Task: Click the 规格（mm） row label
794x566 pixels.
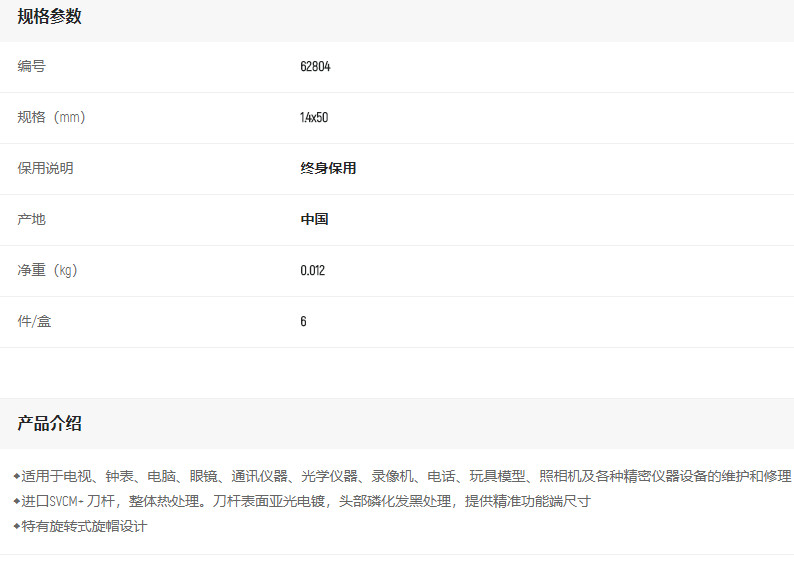Action: (51, 118)
